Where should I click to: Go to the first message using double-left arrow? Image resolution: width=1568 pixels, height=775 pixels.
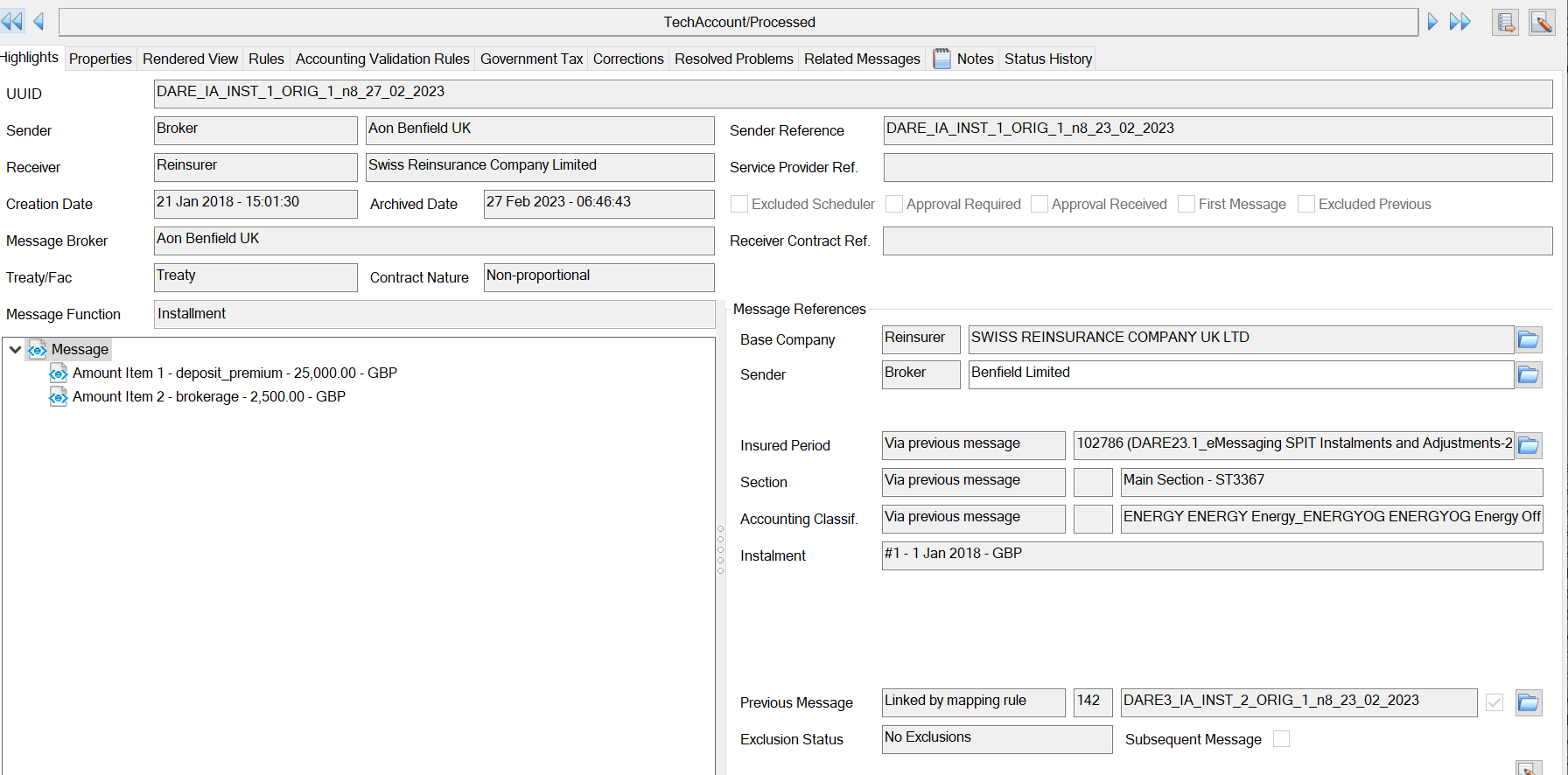click(12, 22)
